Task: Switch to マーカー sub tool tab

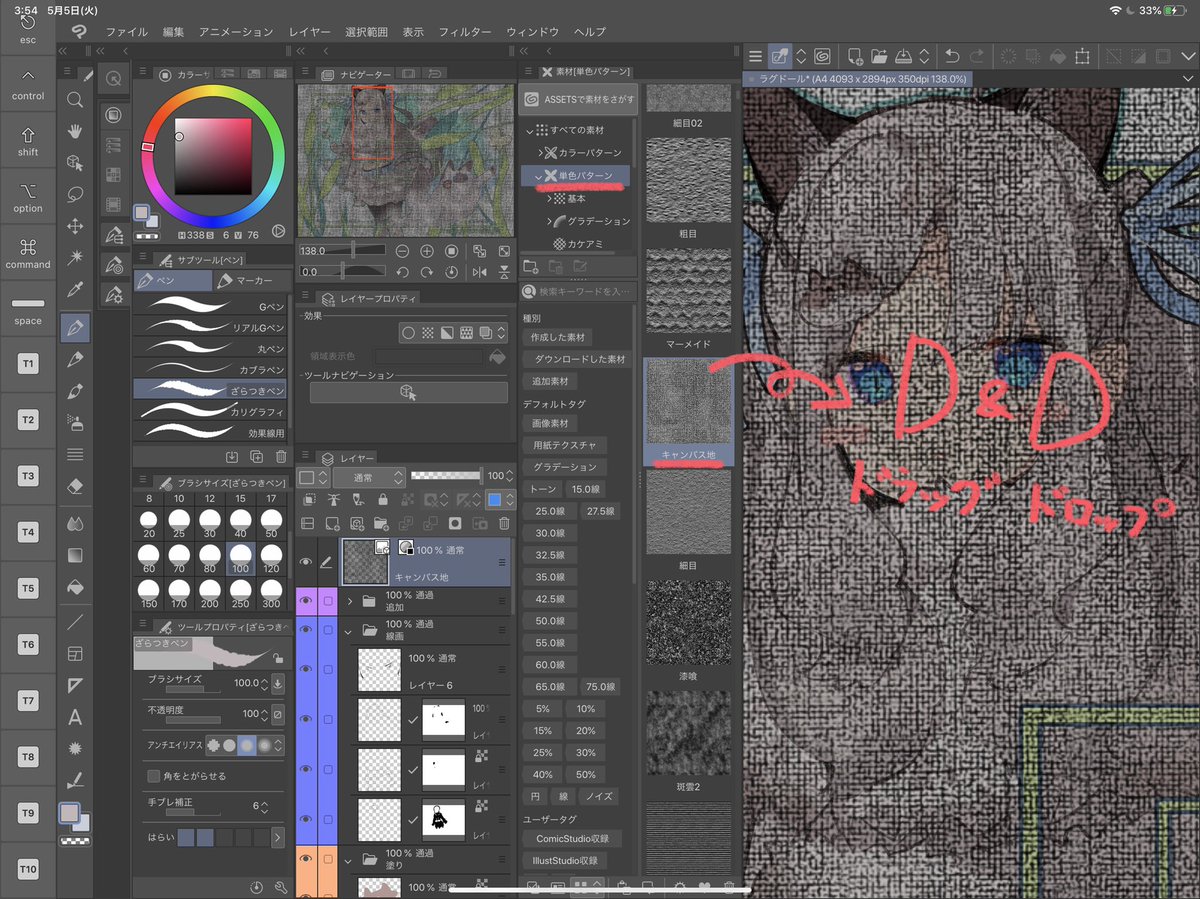Action: [251, 281]
